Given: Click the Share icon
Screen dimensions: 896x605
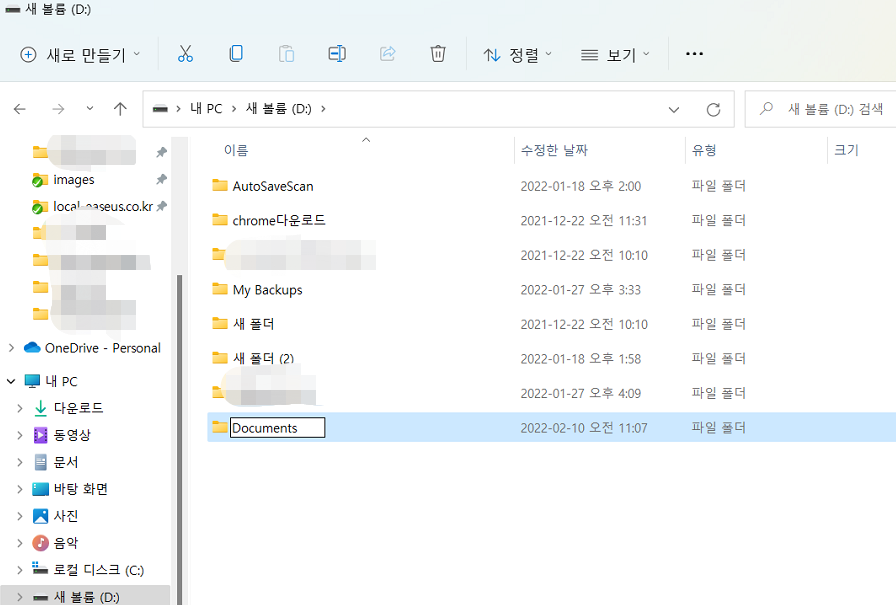Looking at the screenshot, I should point(387,54).
